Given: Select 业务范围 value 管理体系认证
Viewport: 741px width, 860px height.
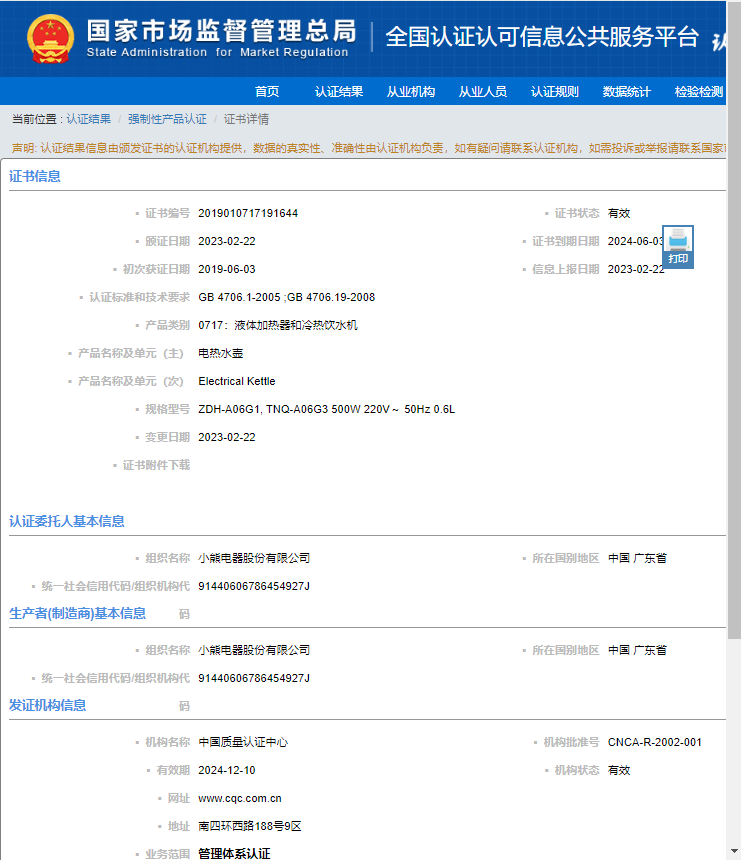Looking at the screenshot, I should point(234,853).
